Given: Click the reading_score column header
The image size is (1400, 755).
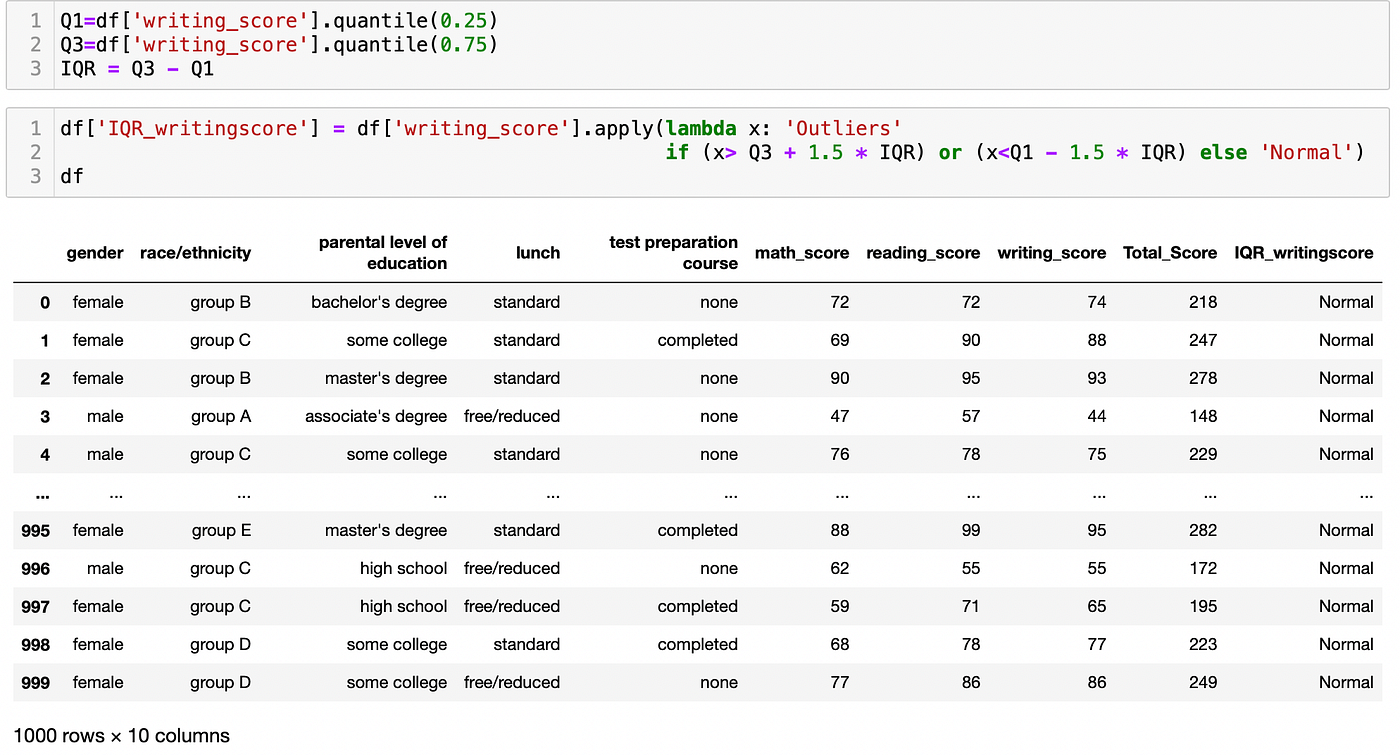Looking at the screenshot, I should [922, 253].
